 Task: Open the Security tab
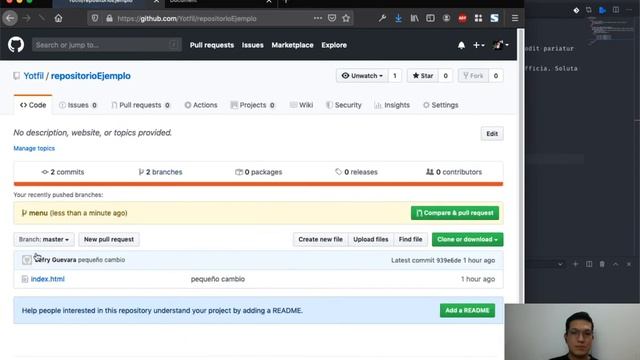(344, 105)
